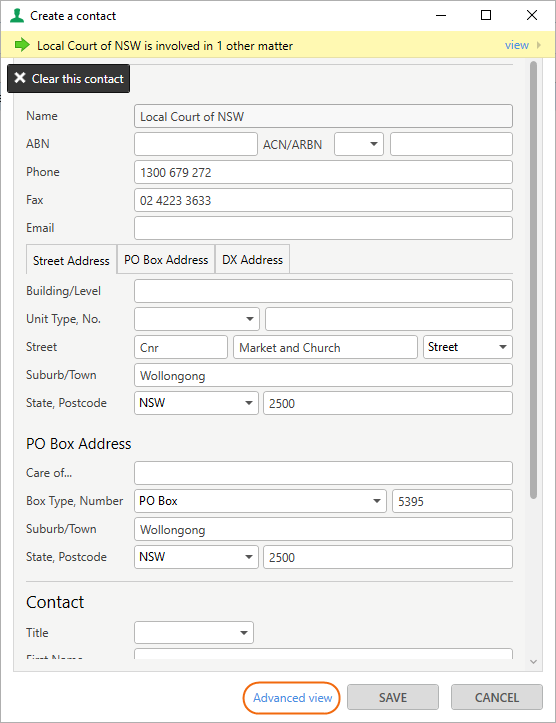Viewport: 556px width, 723px height.
Task: Click the CANCEL button
Action: tap(497, 698)
